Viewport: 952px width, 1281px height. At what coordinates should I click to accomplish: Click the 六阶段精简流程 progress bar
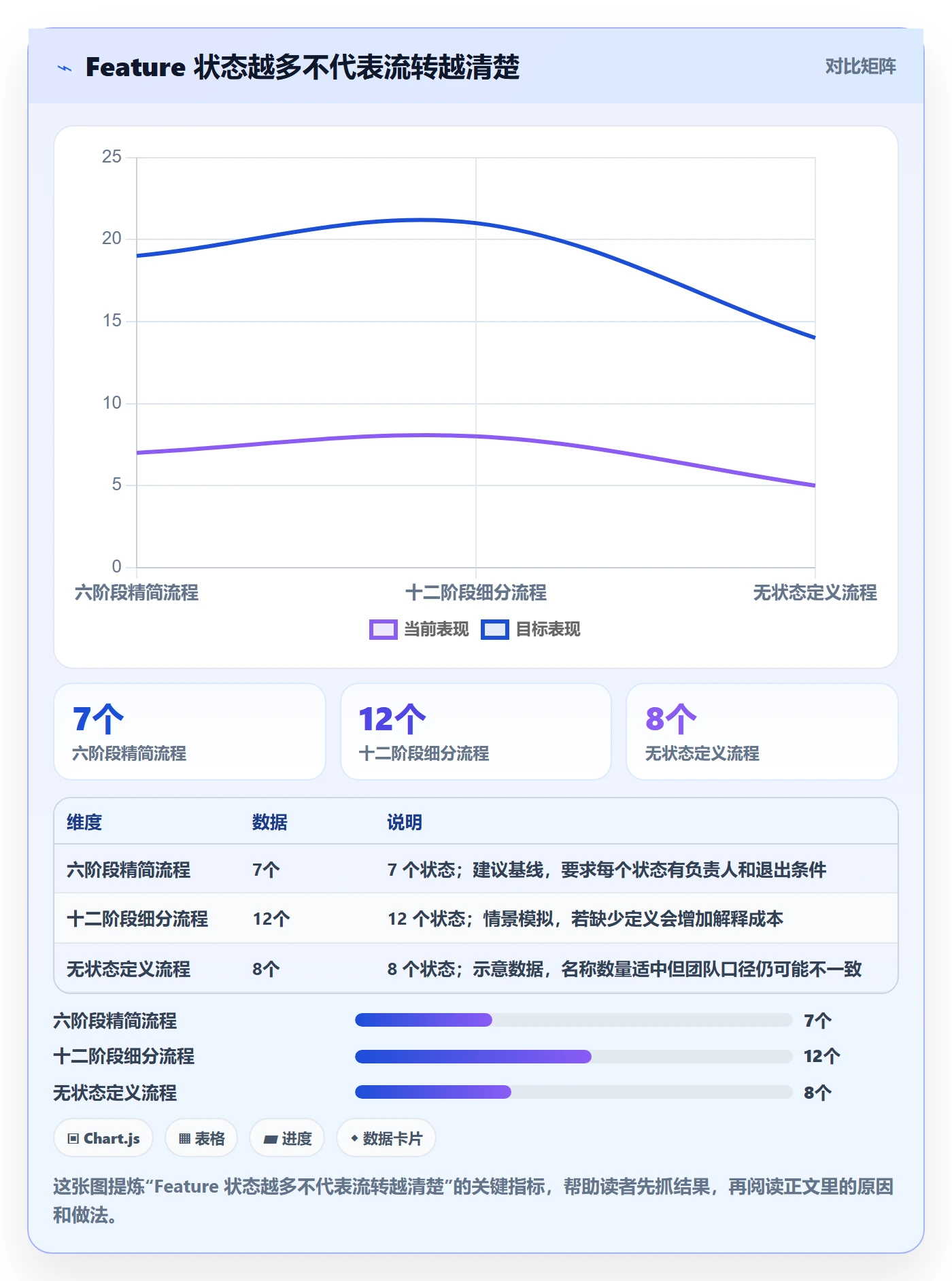573,1020
